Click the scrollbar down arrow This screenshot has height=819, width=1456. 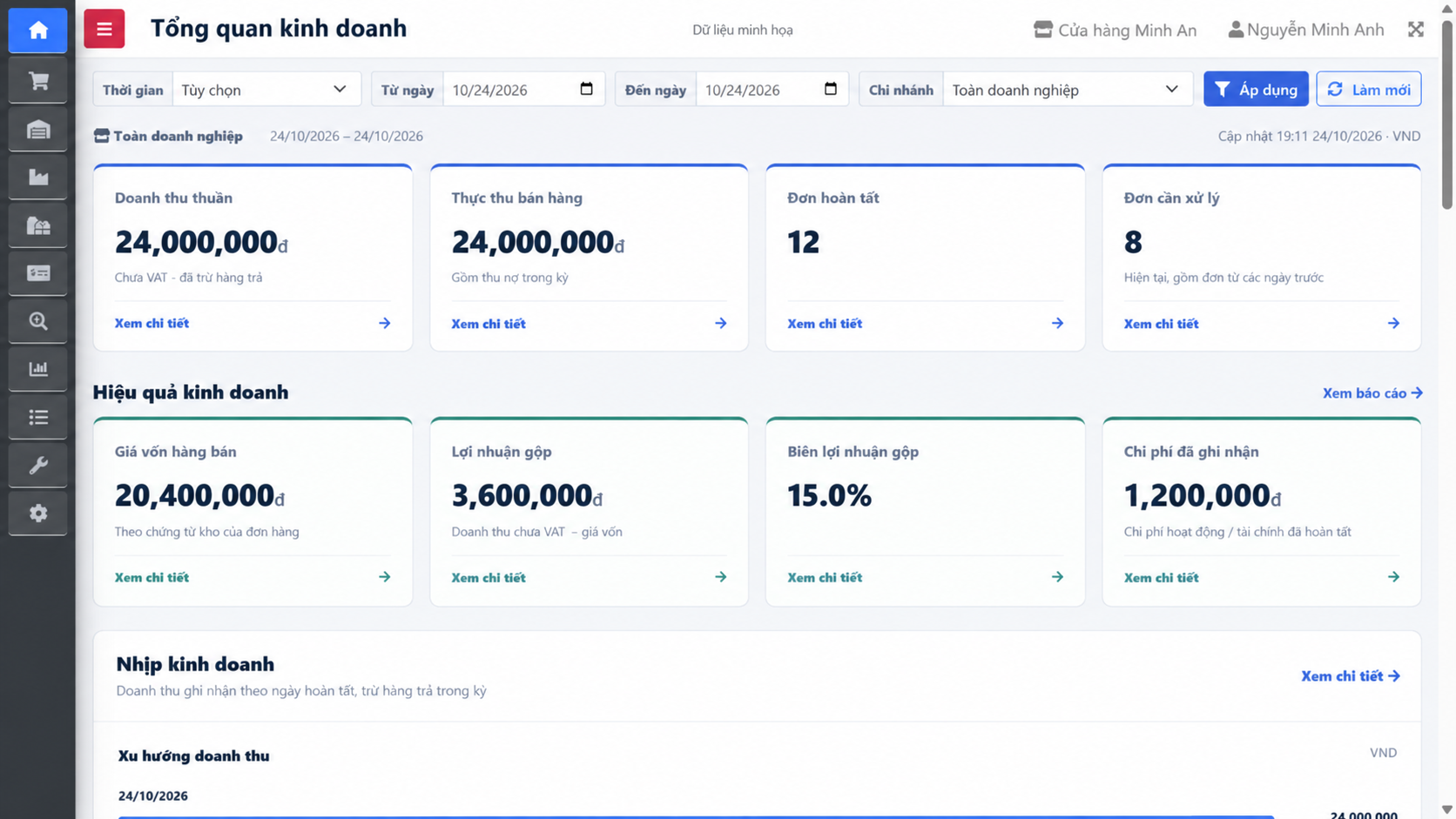point(1446,810)
